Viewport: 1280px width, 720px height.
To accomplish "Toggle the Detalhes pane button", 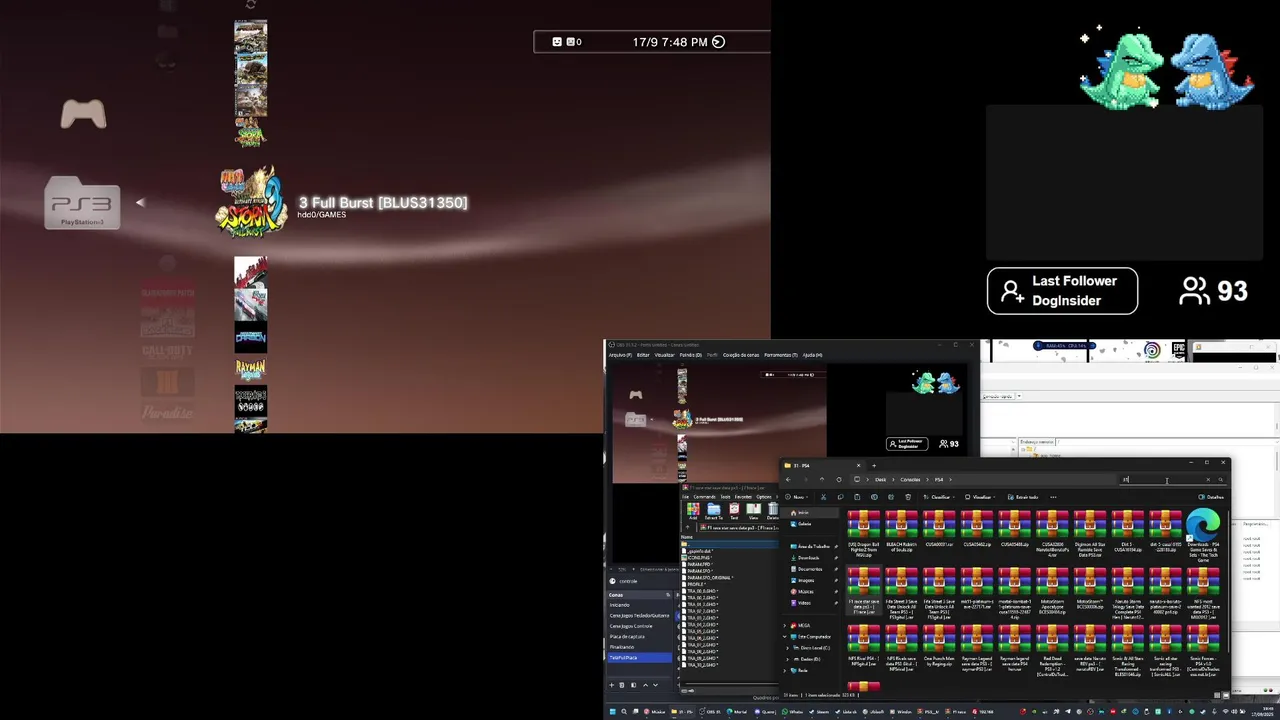I will pyautogui.click(x=1211, y=497).
